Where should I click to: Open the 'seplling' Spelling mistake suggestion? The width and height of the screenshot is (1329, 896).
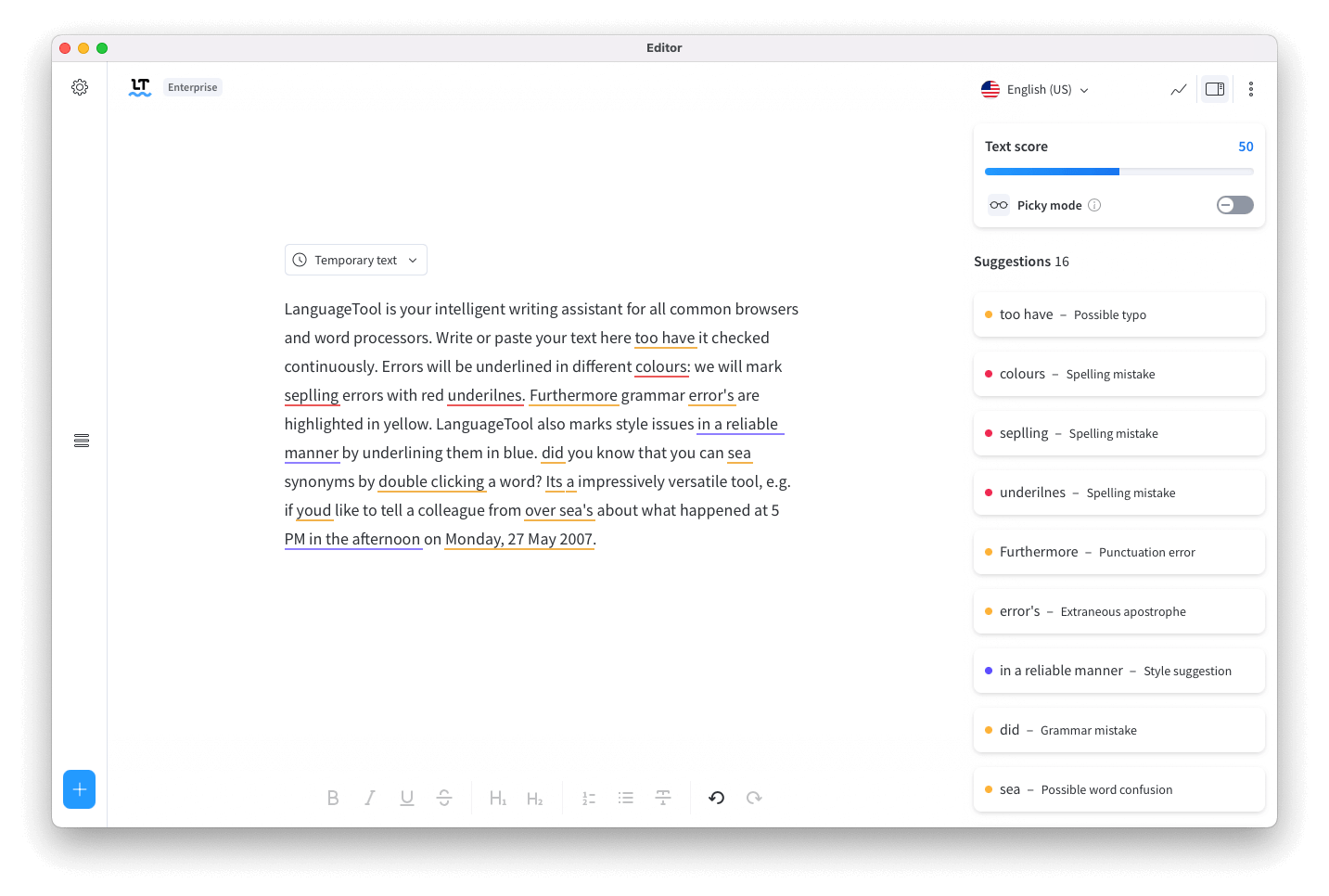coord(1119,433)
